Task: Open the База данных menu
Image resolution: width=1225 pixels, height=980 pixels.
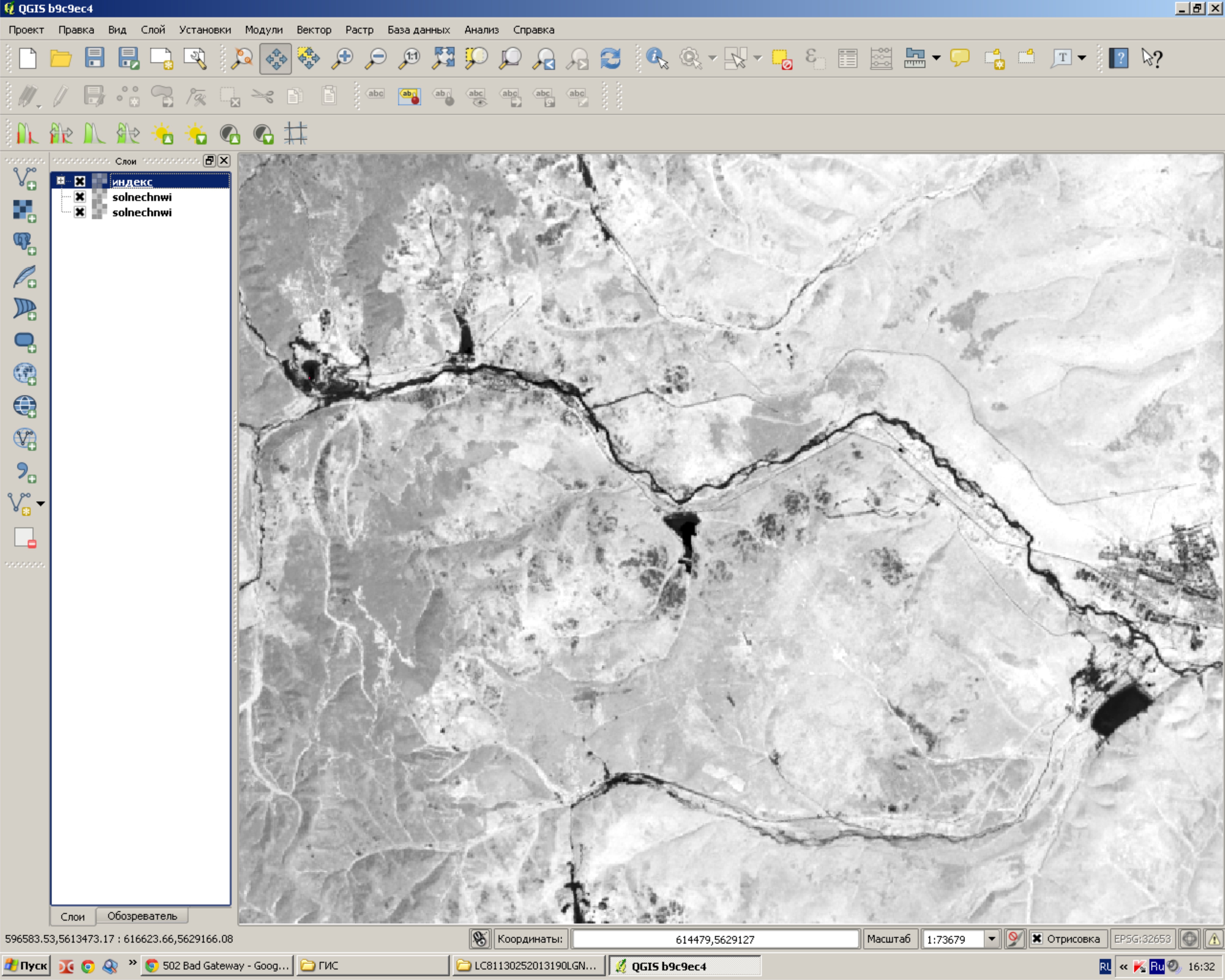Action: click(x=418, y=30)
